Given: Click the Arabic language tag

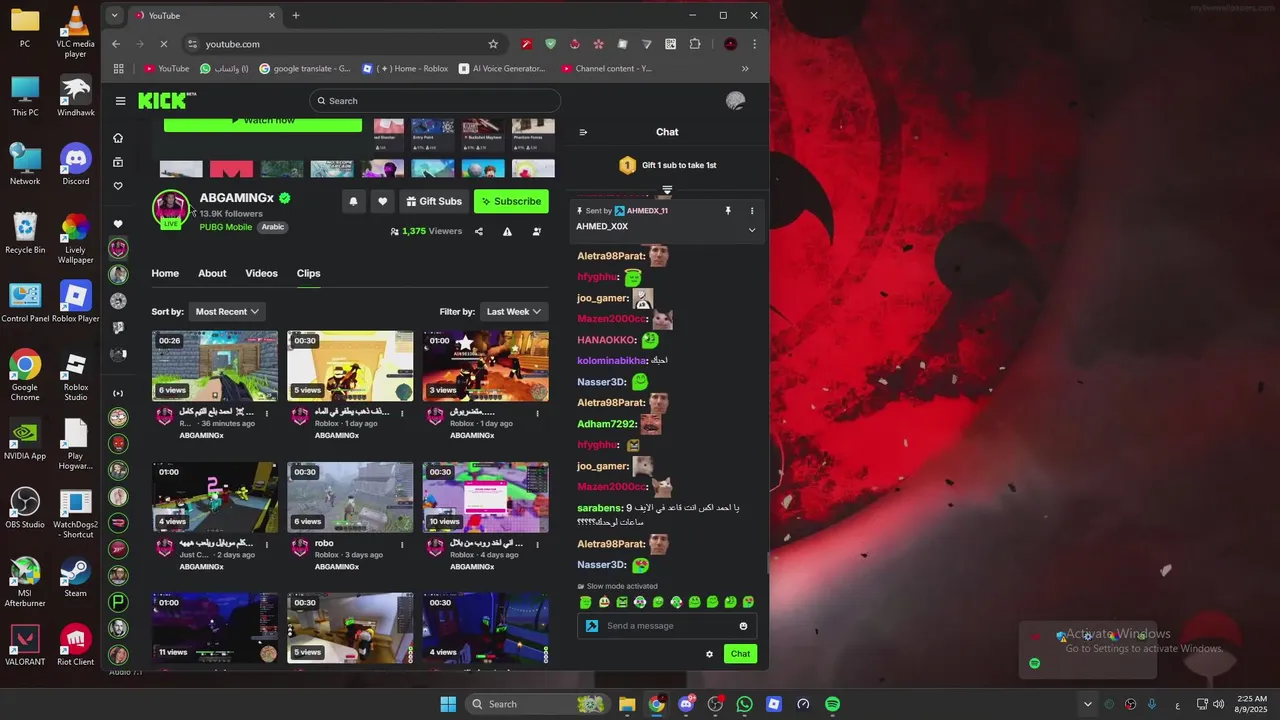Looking at the screenshot, I should pyautogui.click(x=273, y=227).
